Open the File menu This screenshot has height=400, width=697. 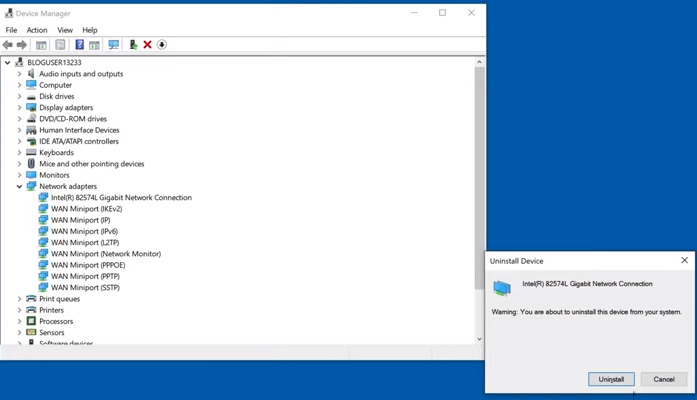pyautogui.click(x=11, y=30)
